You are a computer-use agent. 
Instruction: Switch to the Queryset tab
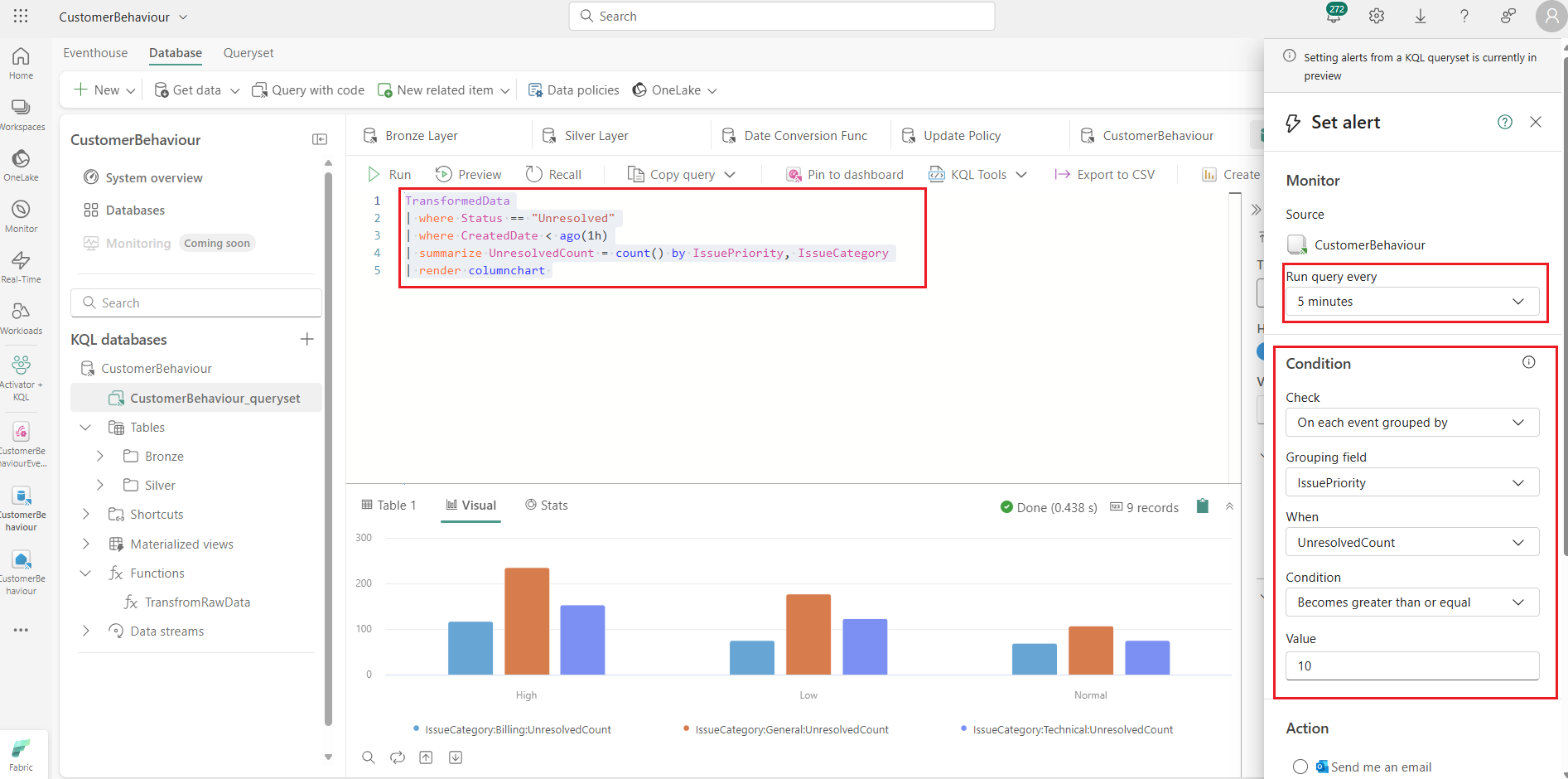[248, 53]
